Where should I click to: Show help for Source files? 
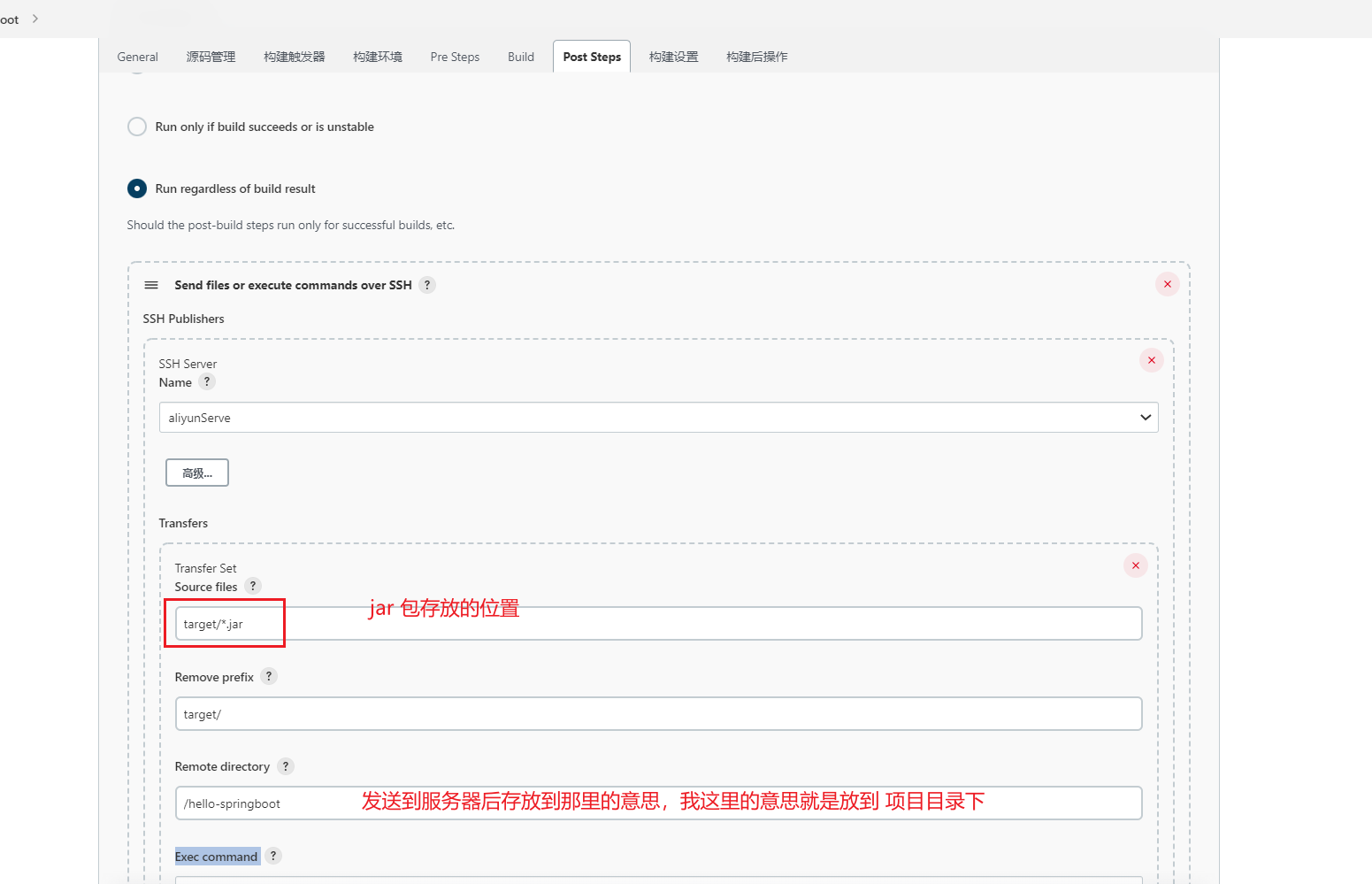tap(253, 586)
